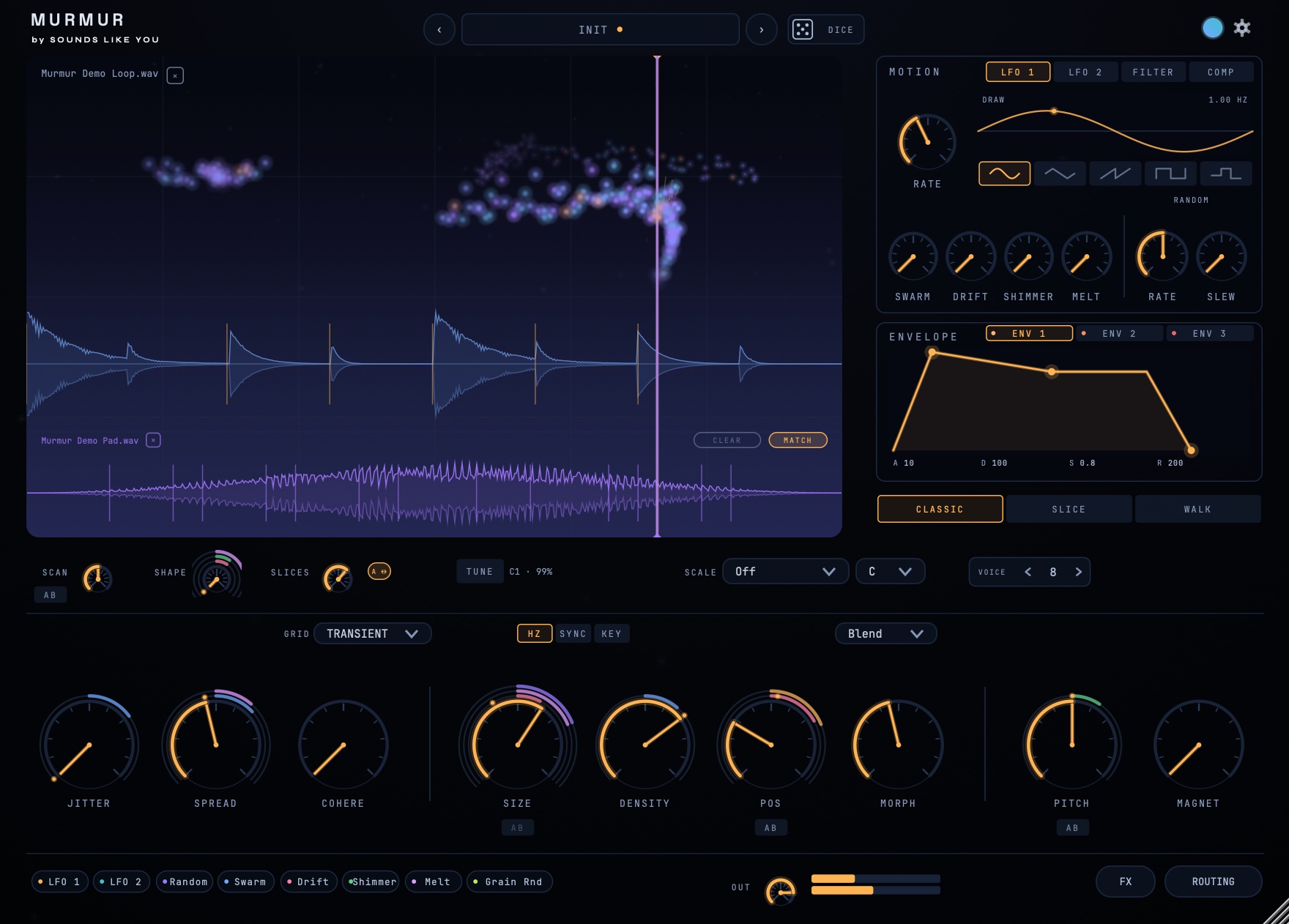1289x924 pixels.
Task: Click the Pitch knob
Action: tap(1071, 745)
